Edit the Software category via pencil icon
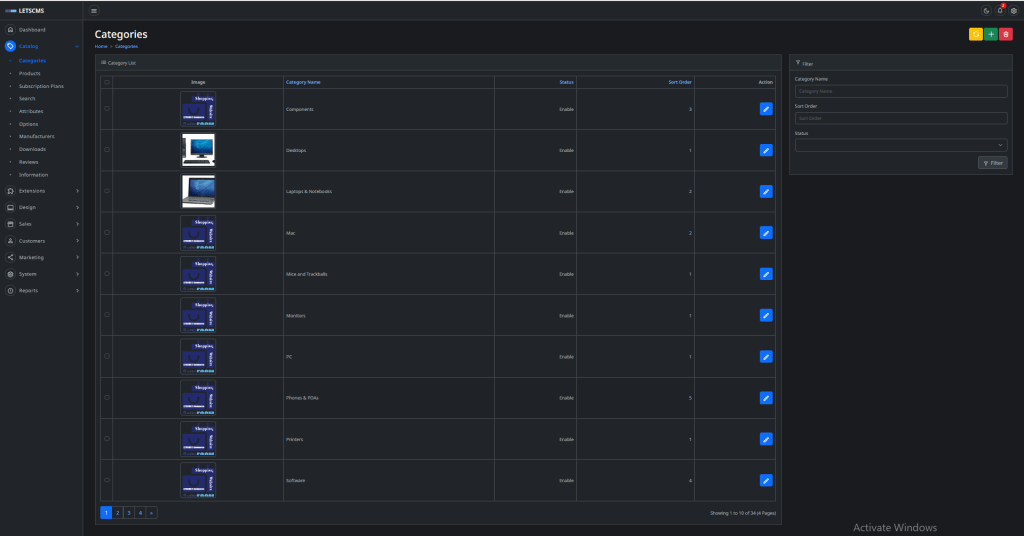 click(x=766, y=481)
